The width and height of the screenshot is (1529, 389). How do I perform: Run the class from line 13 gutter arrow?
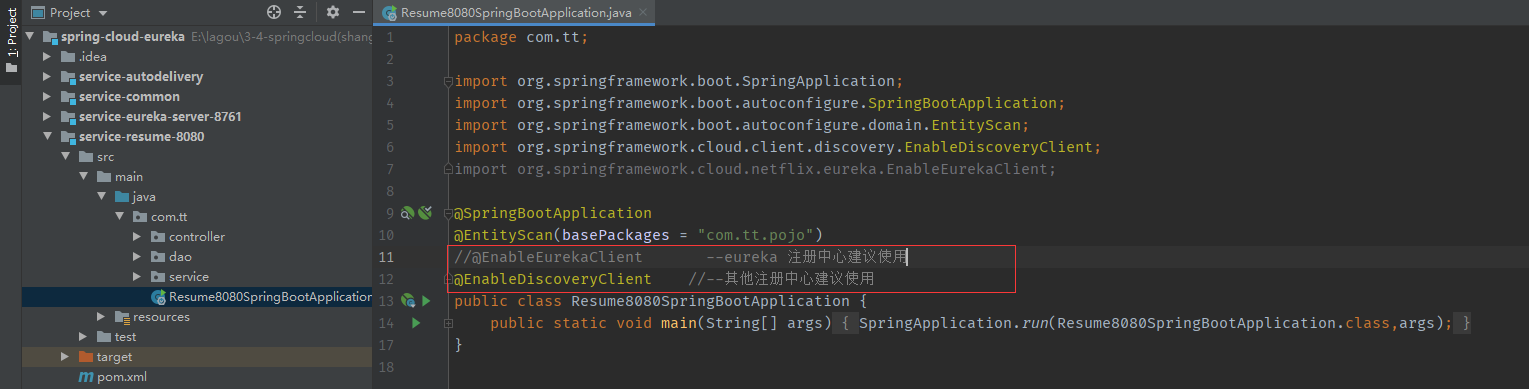point(426,300)
